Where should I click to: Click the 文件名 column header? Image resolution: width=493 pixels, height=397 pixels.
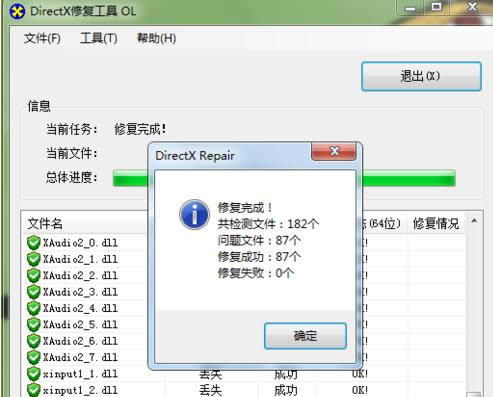[45, 223]
